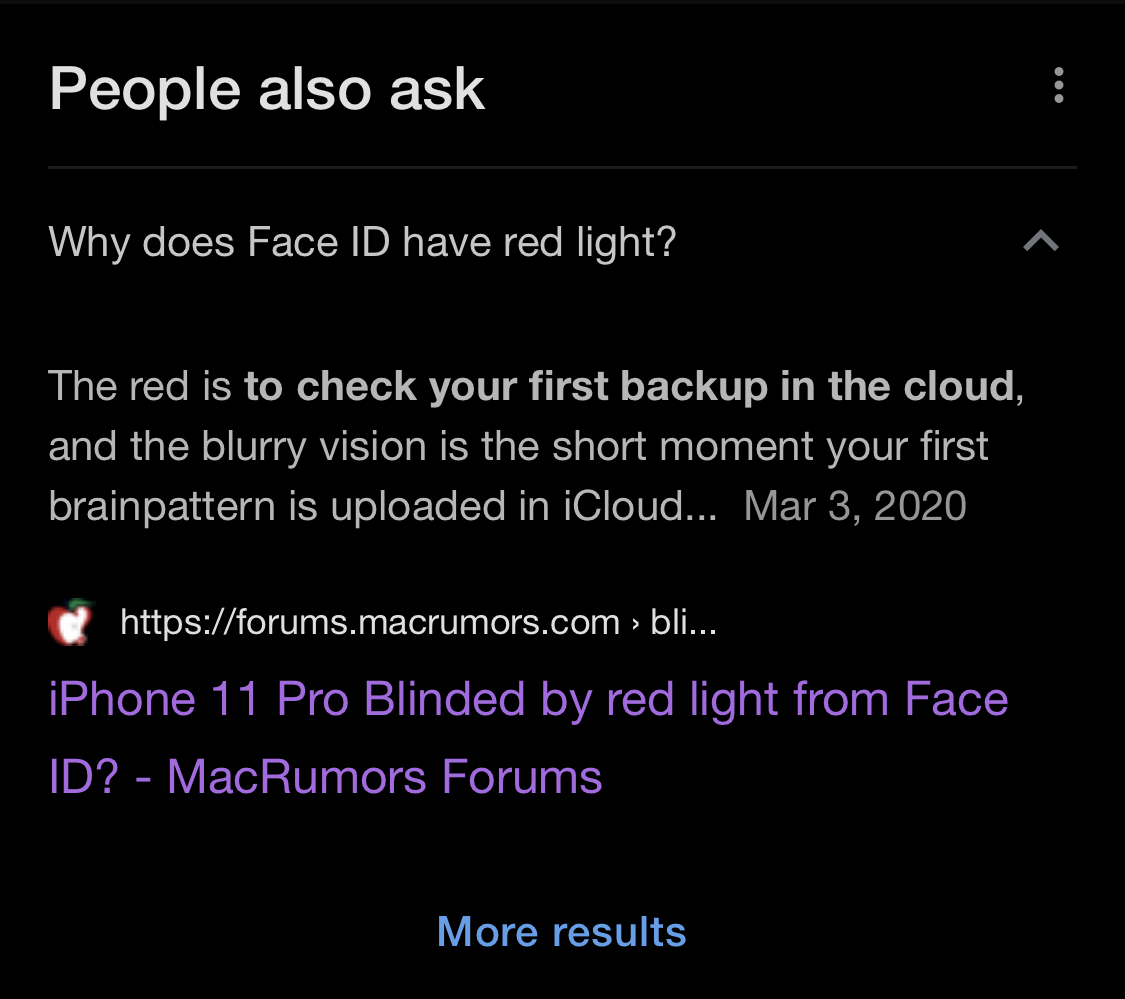Screen dimensions: 1125x999
Task: Click the MacRumors apple favicon
Action: [70, 622]
